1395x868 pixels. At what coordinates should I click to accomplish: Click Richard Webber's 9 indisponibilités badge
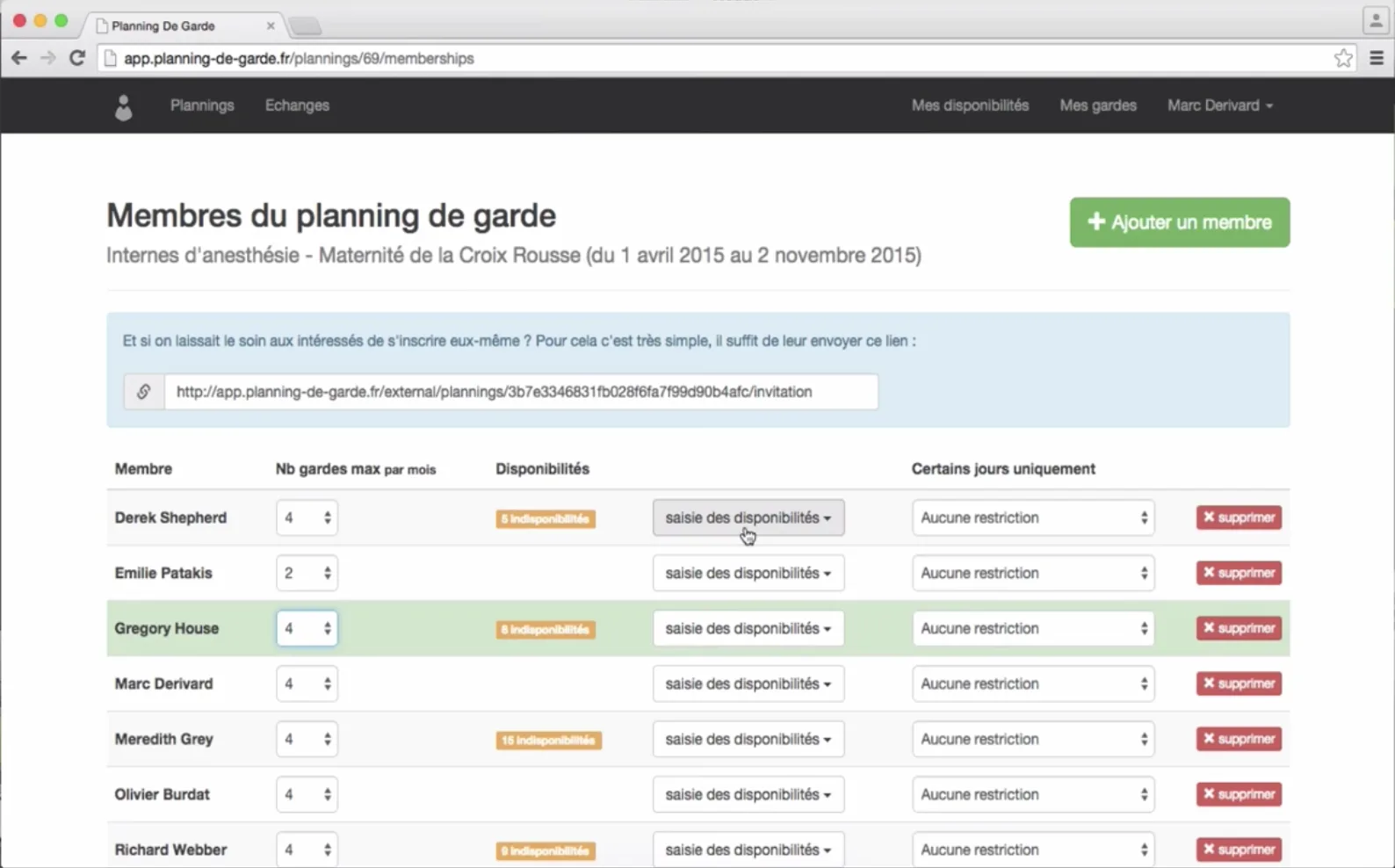pyautogui.click(x=546, y=851)
